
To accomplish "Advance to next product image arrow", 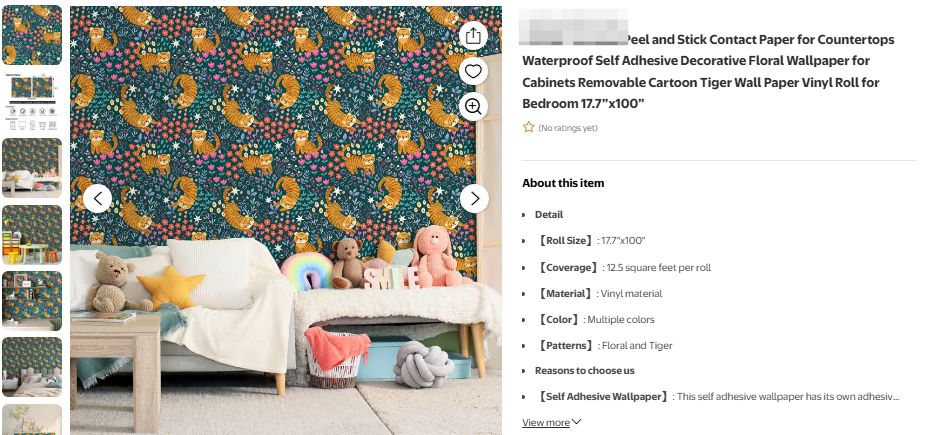I will (474, 198).
